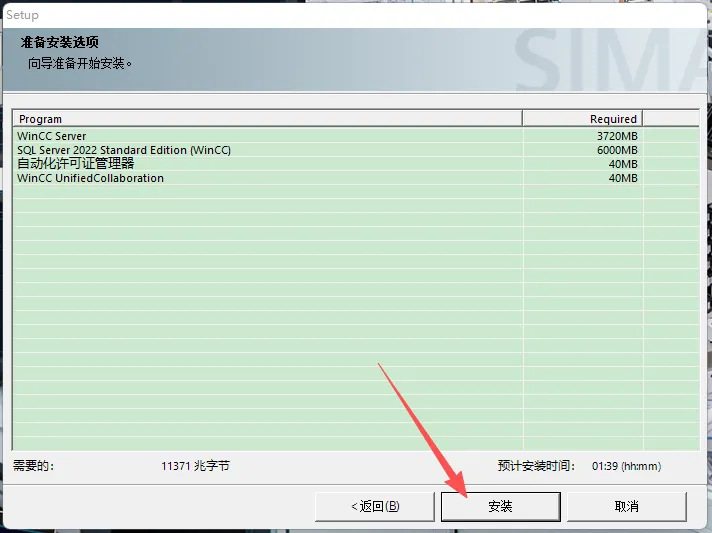Select the 自动化许可证管理器 row
Viewport: 712px width, 533px height.
click(x=356, y=164)
